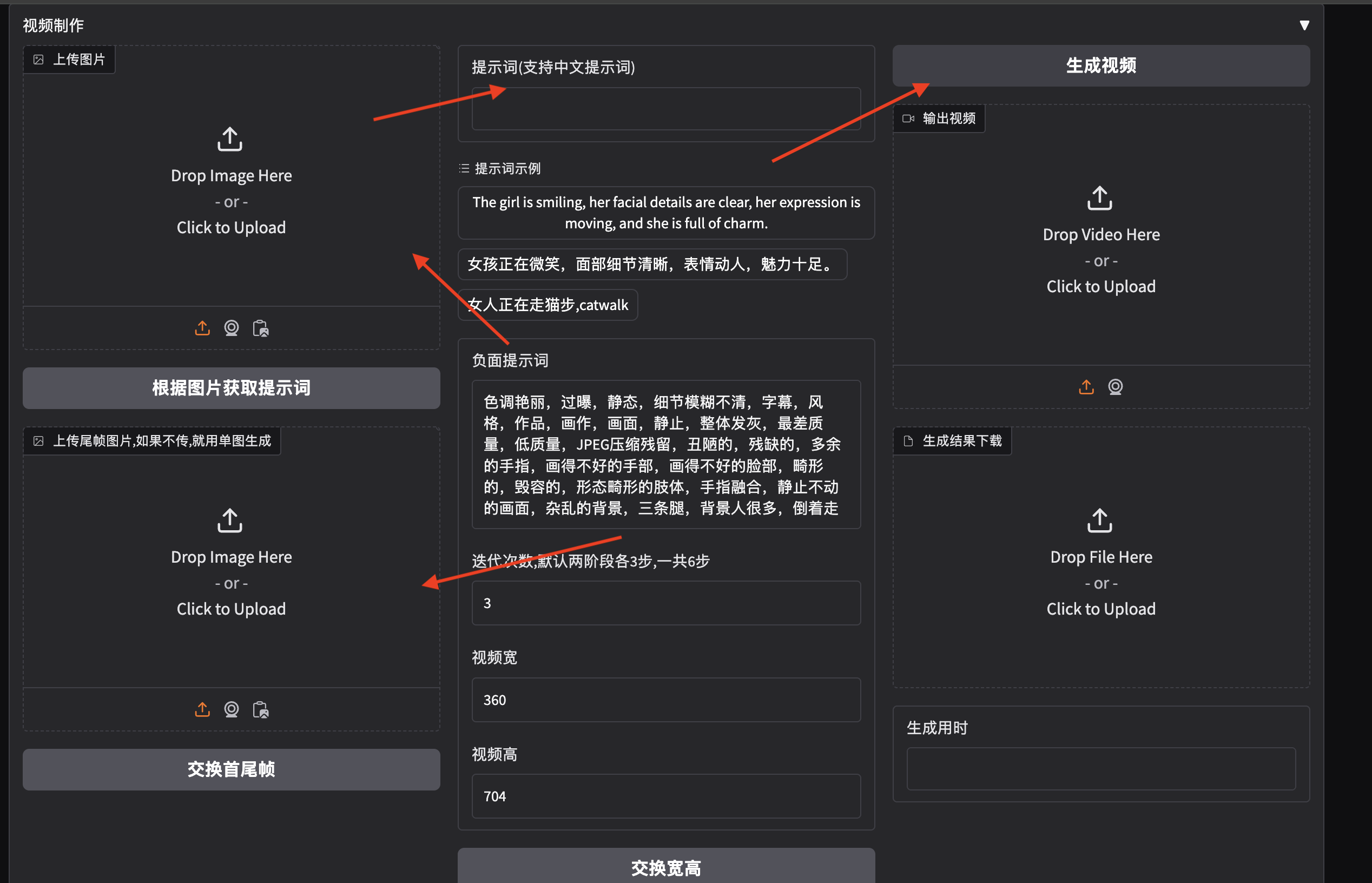
Task: Click 'Click to Upload' in 上传图片 area
Action: [231, 228]
